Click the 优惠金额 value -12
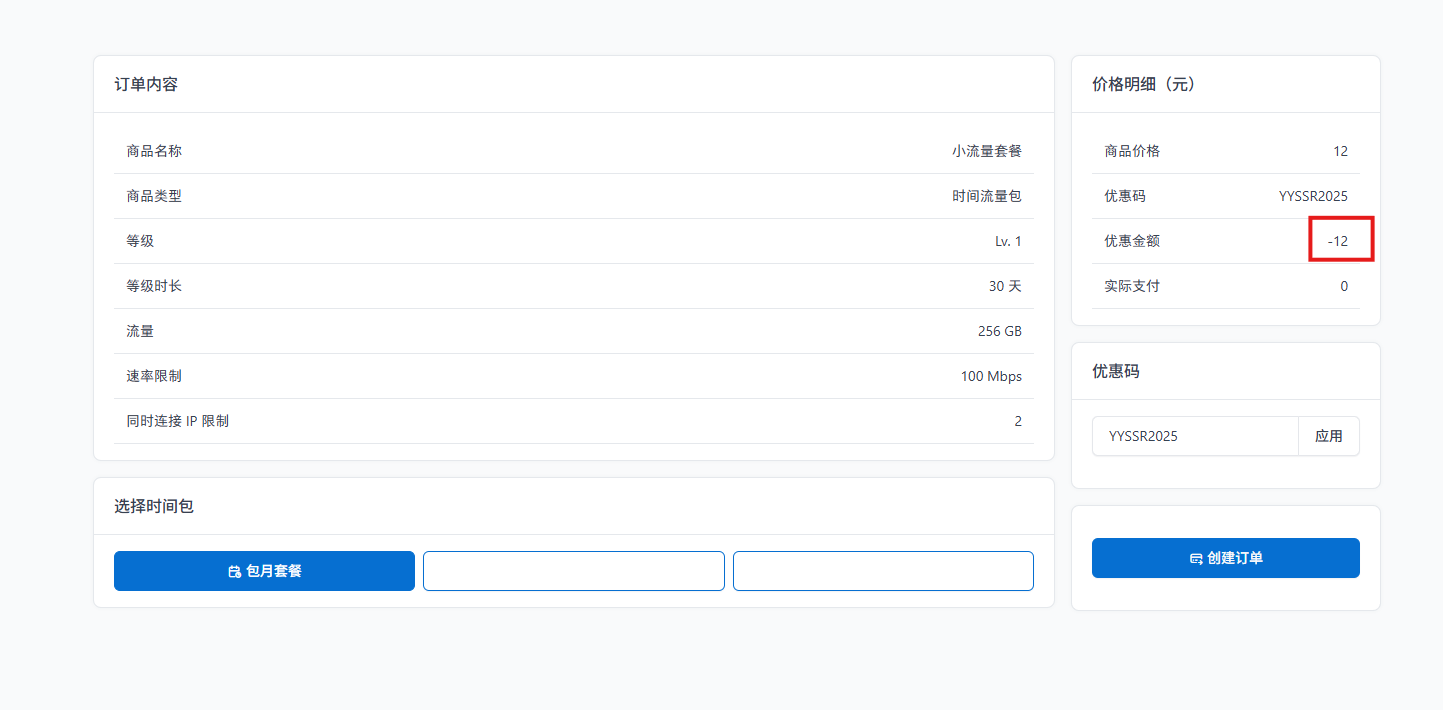1443x710 pixels. coord(1337,241)
